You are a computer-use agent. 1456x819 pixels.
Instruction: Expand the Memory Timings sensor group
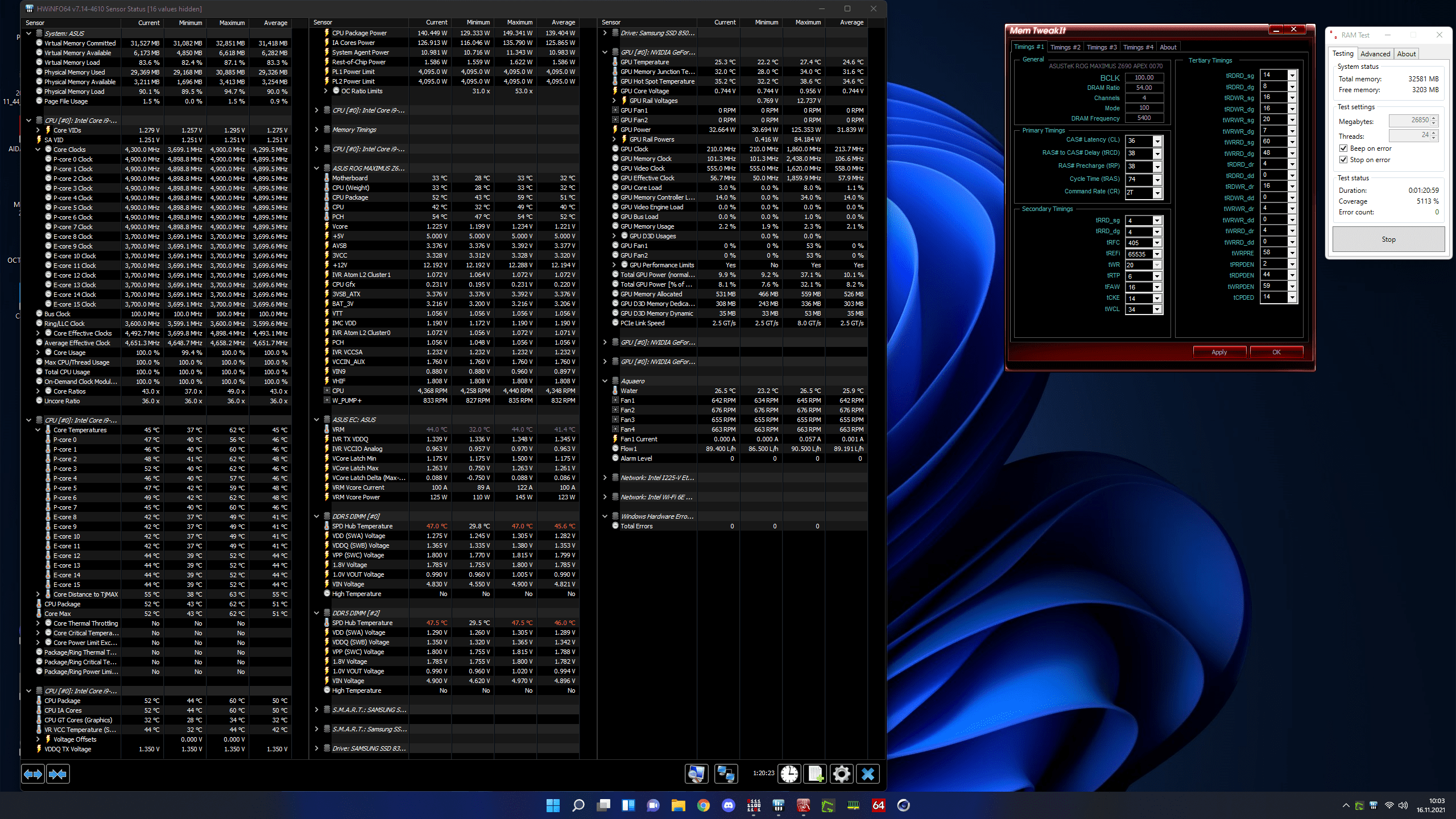click(x=316, y=130)
